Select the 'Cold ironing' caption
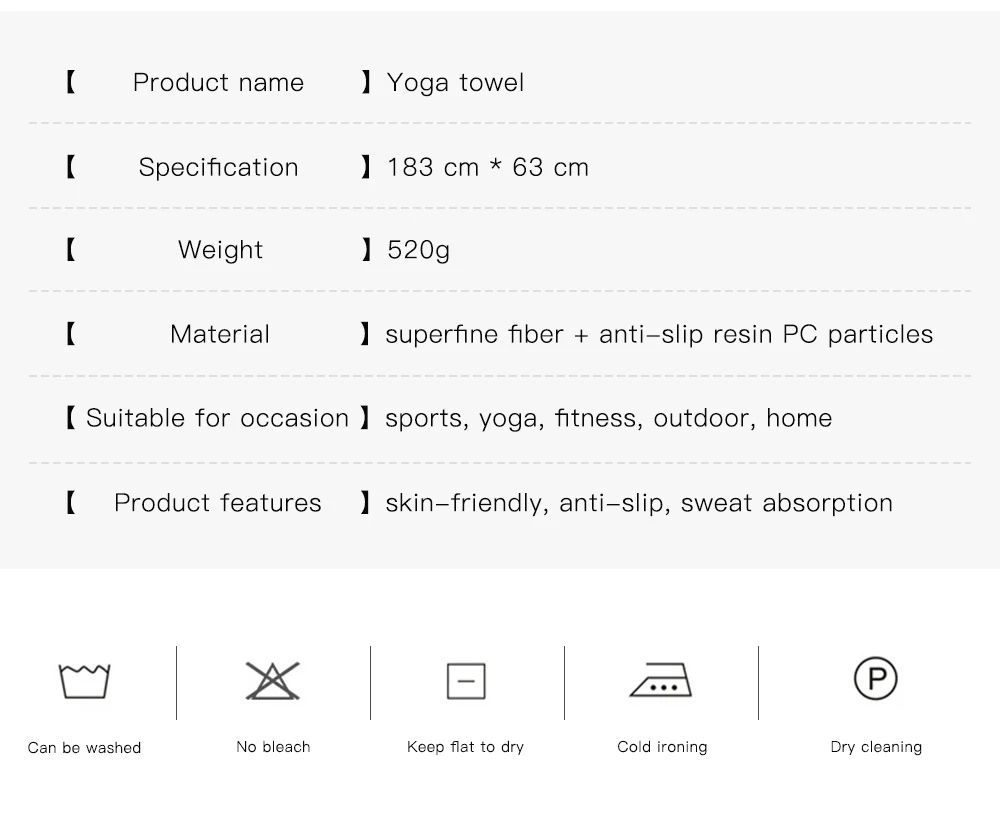 (662, 747)
